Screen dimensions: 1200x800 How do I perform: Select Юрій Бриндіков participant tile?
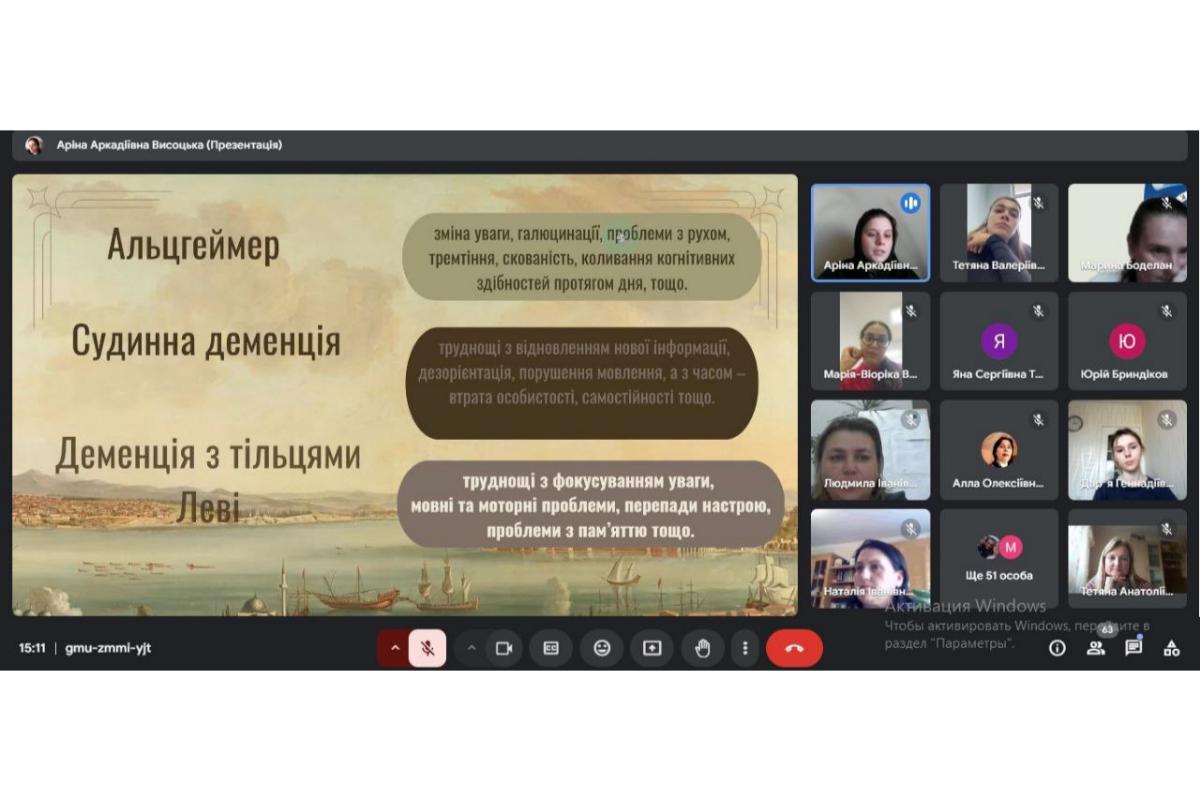(1127, 341)
